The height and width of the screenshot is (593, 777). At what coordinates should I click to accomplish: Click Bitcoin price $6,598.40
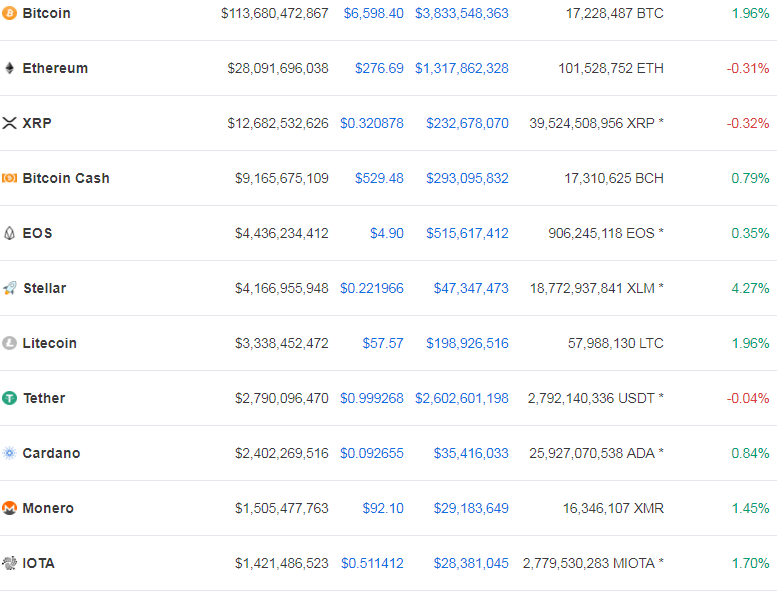tap(374, 13)
